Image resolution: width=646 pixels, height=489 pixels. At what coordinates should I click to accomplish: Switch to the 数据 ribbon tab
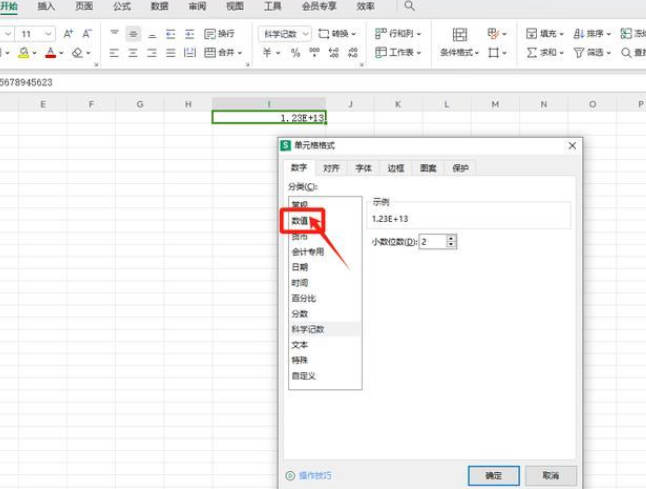point(159,6)
